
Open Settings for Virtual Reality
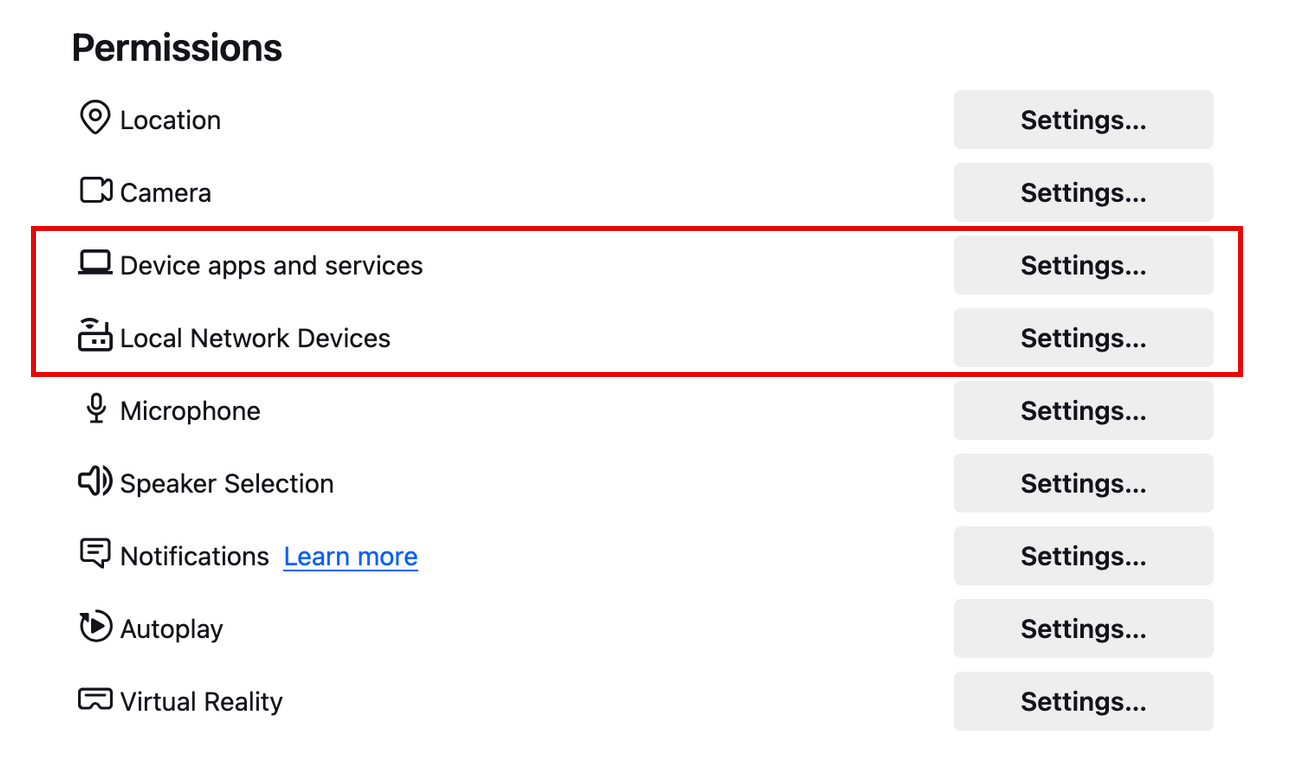(1083, 701)
